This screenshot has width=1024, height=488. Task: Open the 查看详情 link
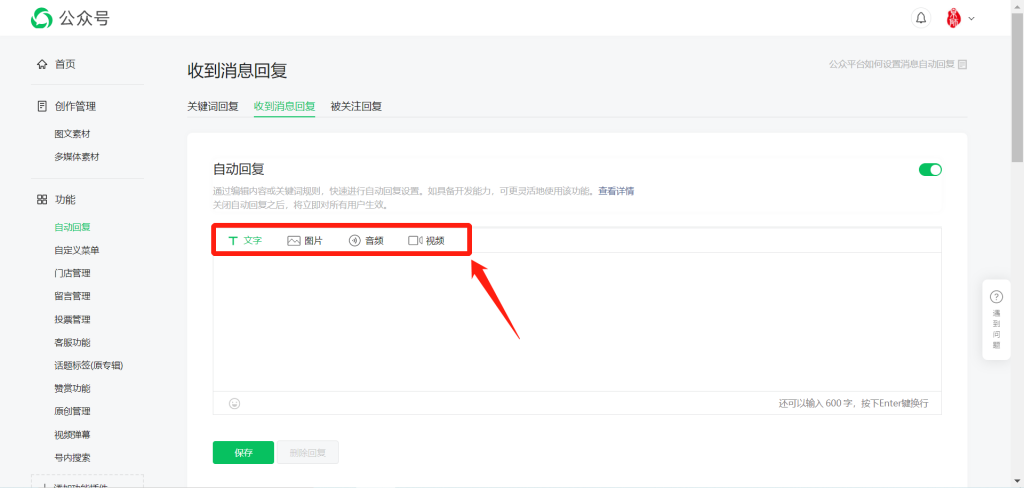pyautogui.click(x=616, y=191)
